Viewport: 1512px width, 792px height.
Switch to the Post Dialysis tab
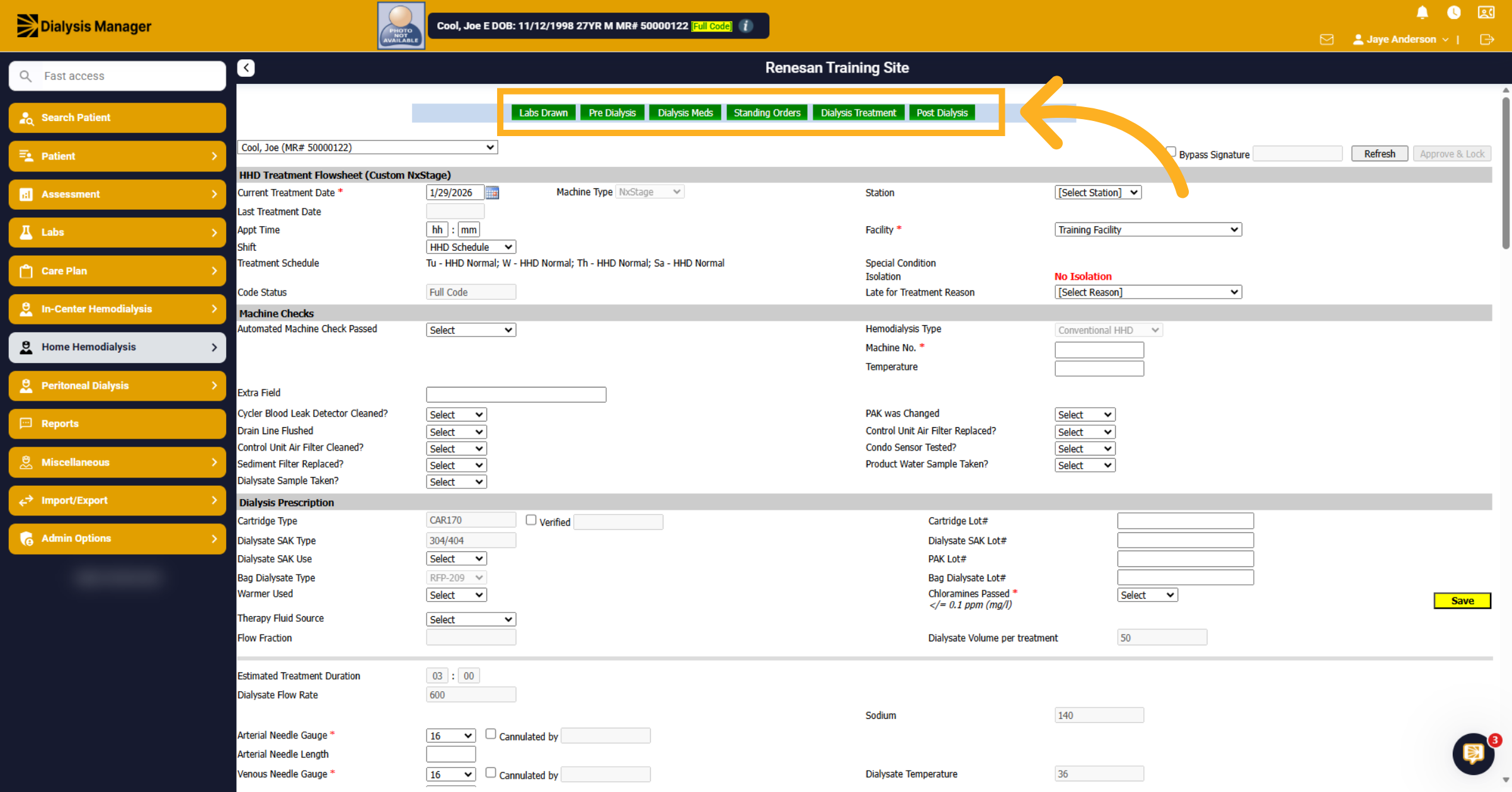(942, 113)
